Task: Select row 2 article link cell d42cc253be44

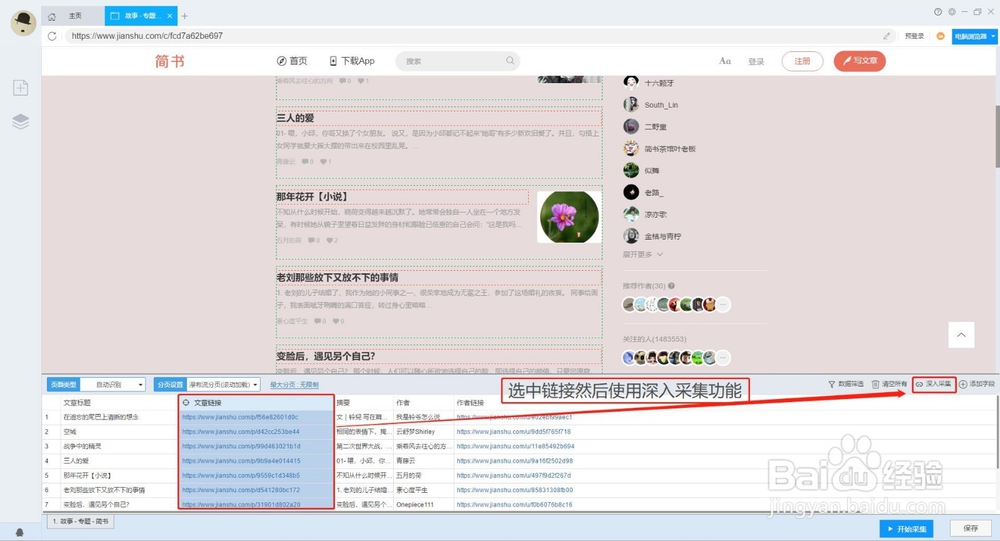Action: (256, 431)
